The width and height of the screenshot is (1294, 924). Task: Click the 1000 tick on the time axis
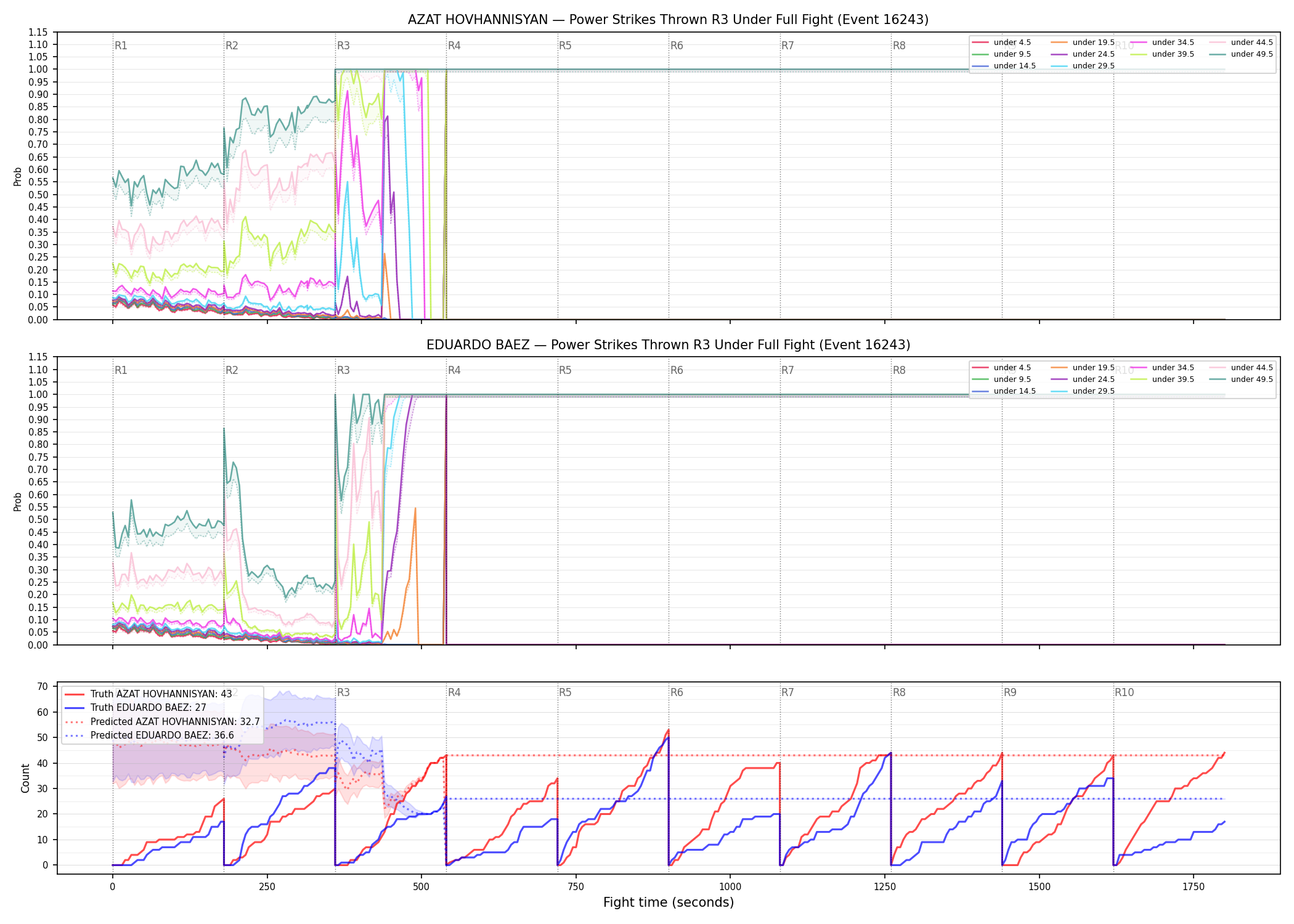(730, 886)
